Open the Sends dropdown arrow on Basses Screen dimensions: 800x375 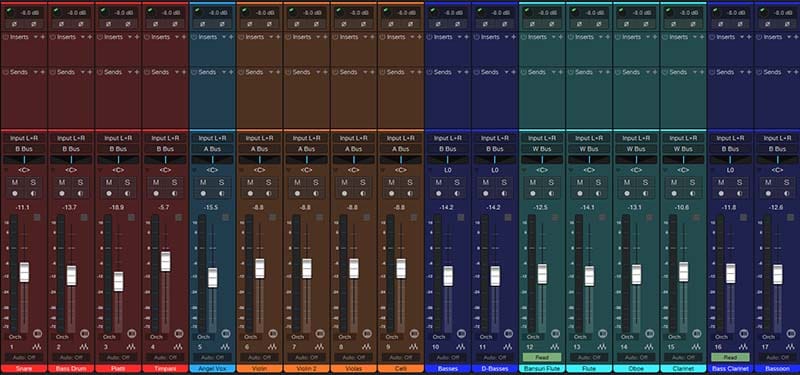[x=459, y=72]
